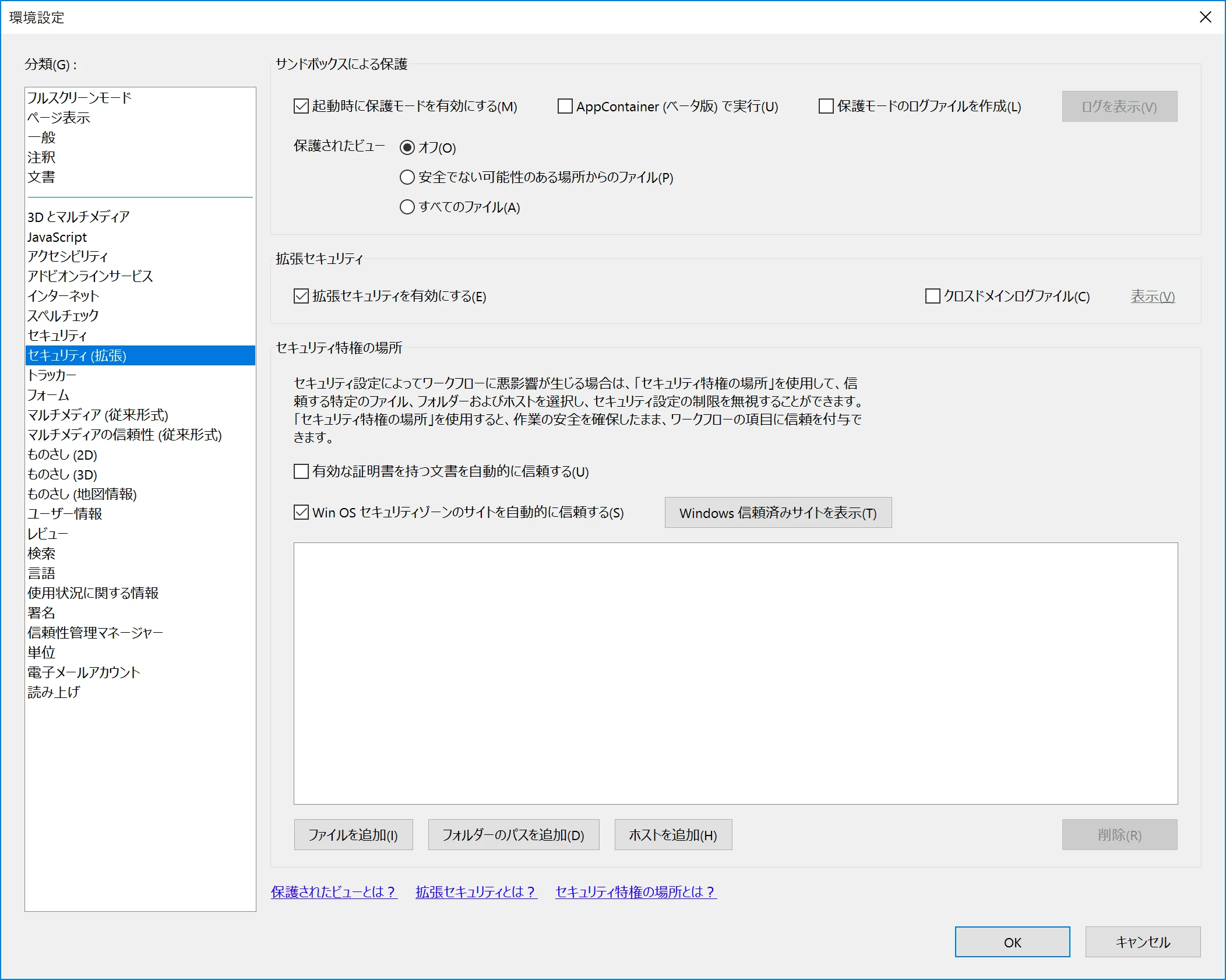Click ファイルを追加 button

tap(353, 835)
